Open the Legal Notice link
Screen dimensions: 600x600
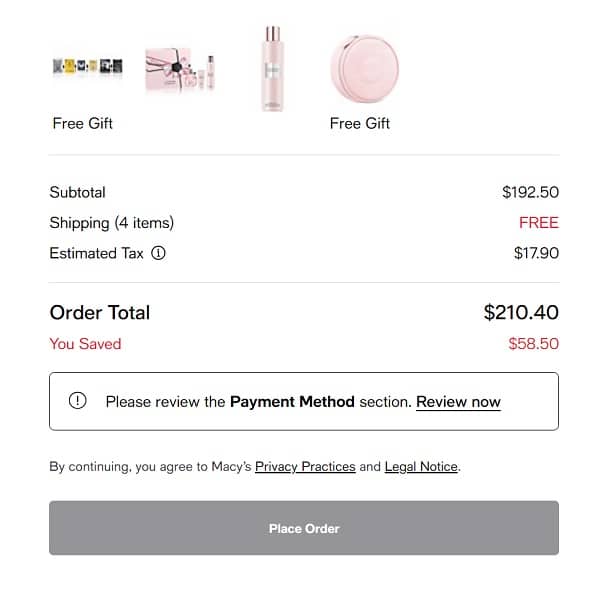pos(421,466)
